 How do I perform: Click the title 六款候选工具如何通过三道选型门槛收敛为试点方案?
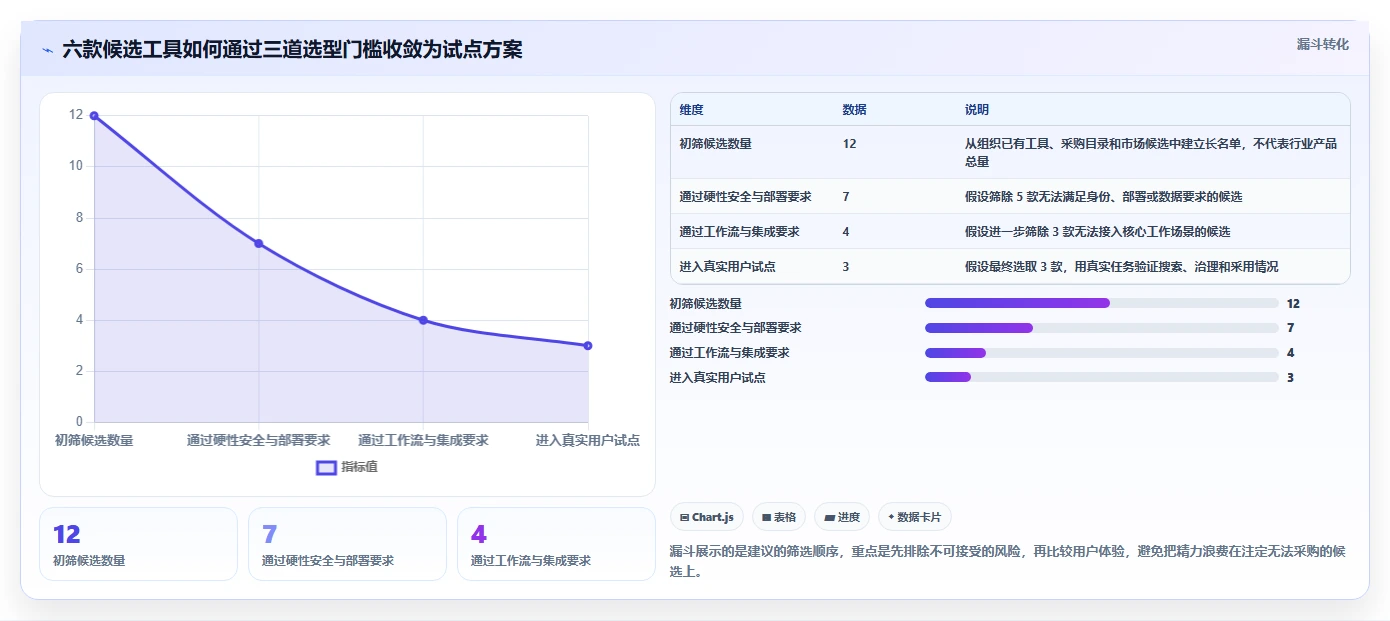click(x=292, y=49)
